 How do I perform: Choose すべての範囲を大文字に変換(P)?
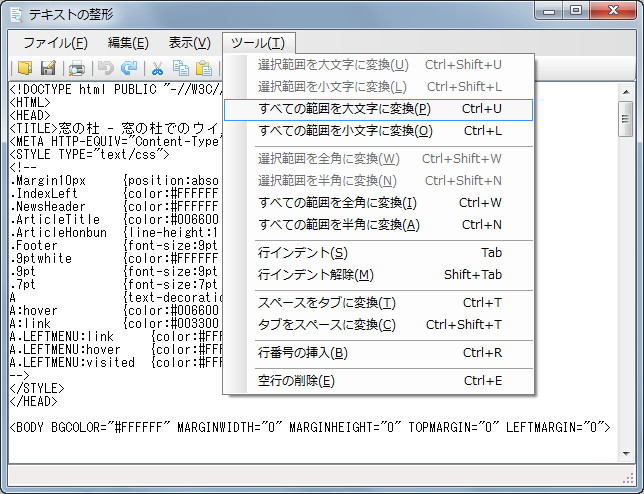click(378, 110)
